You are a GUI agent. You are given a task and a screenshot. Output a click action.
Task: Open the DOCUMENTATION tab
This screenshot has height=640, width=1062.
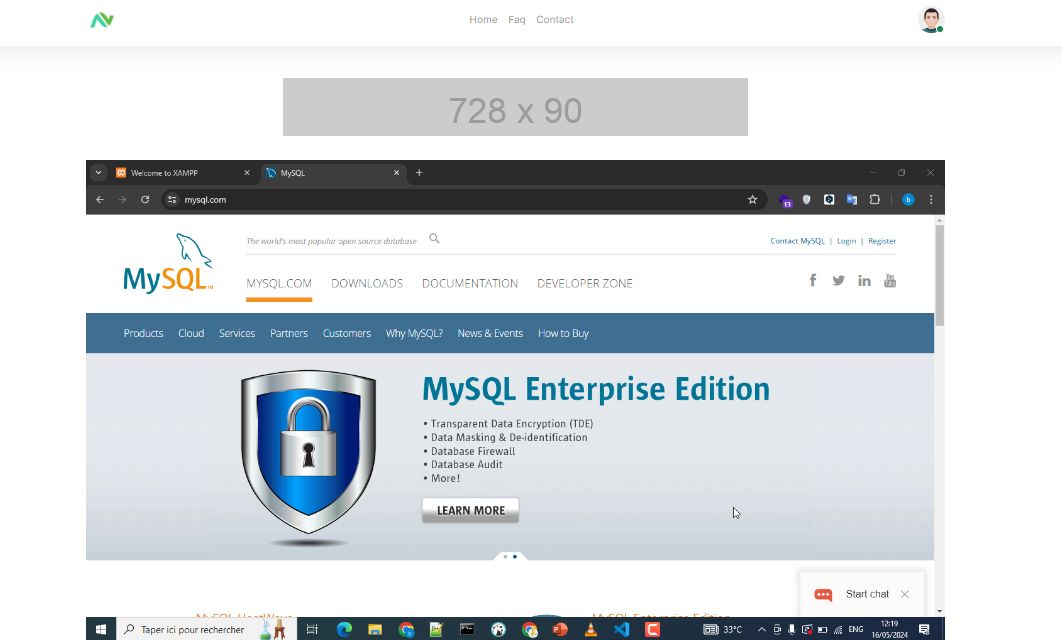(470, 283)
